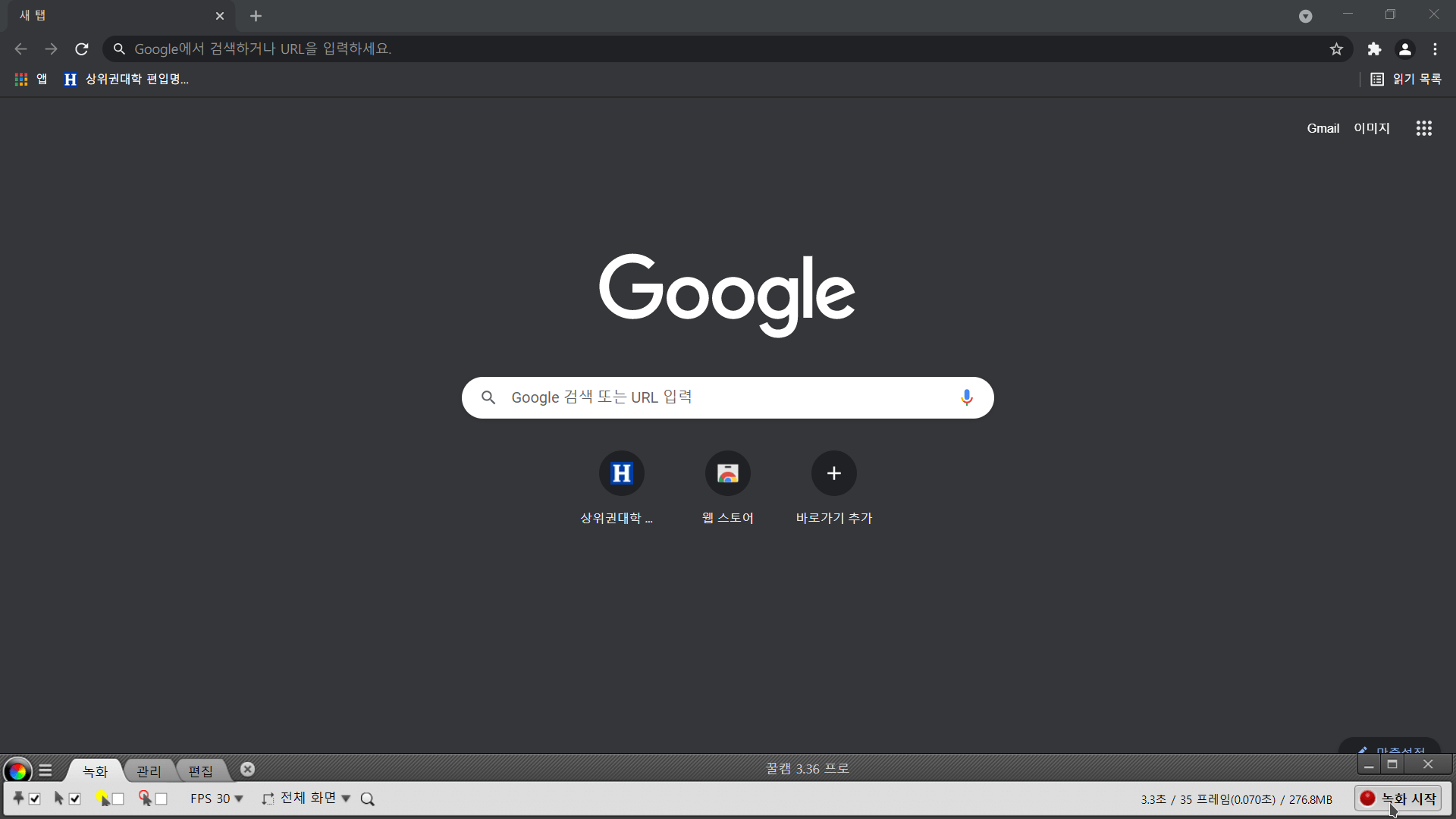Open the 읽기 목록 reading list
This screenshot has width=1456, height=819.
1406,79
